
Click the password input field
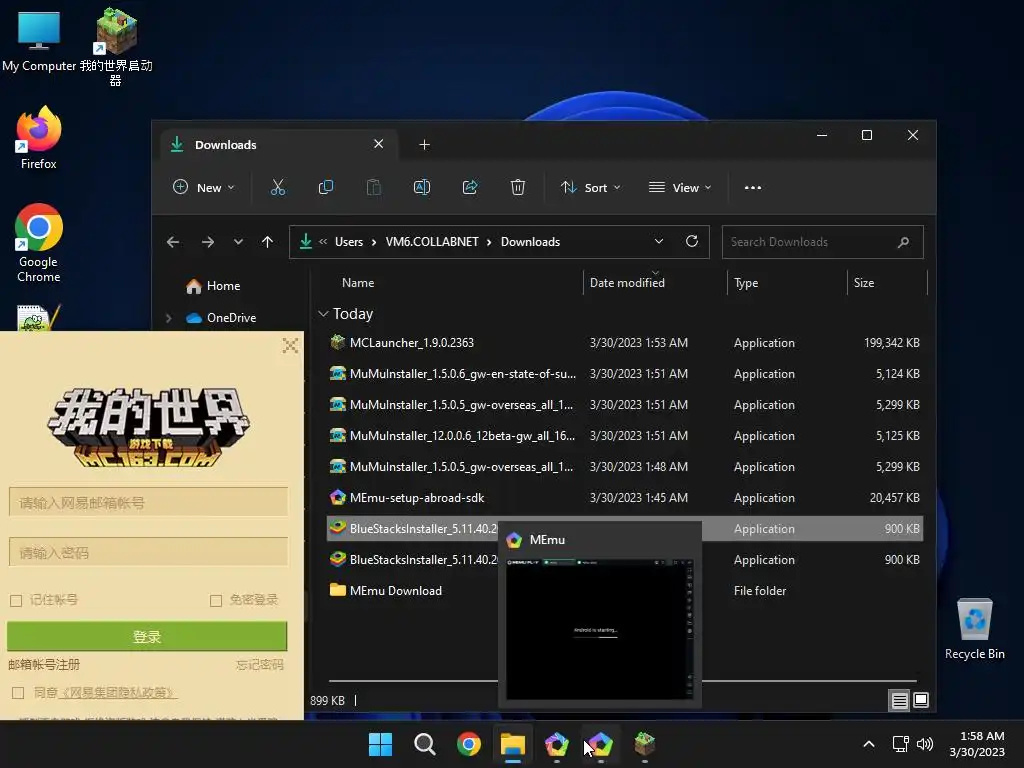pyautogui.click(x=148, y=553)
